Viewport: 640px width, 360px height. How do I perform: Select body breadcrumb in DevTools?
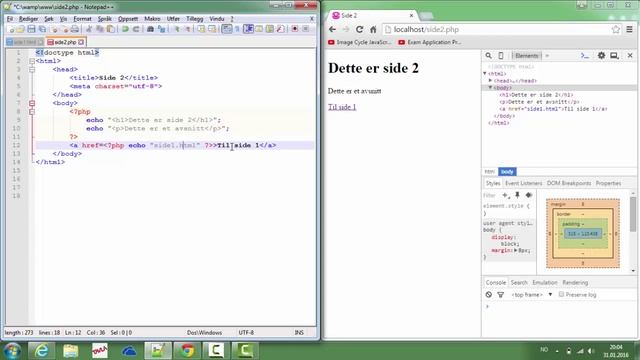[x=507, y=172]
